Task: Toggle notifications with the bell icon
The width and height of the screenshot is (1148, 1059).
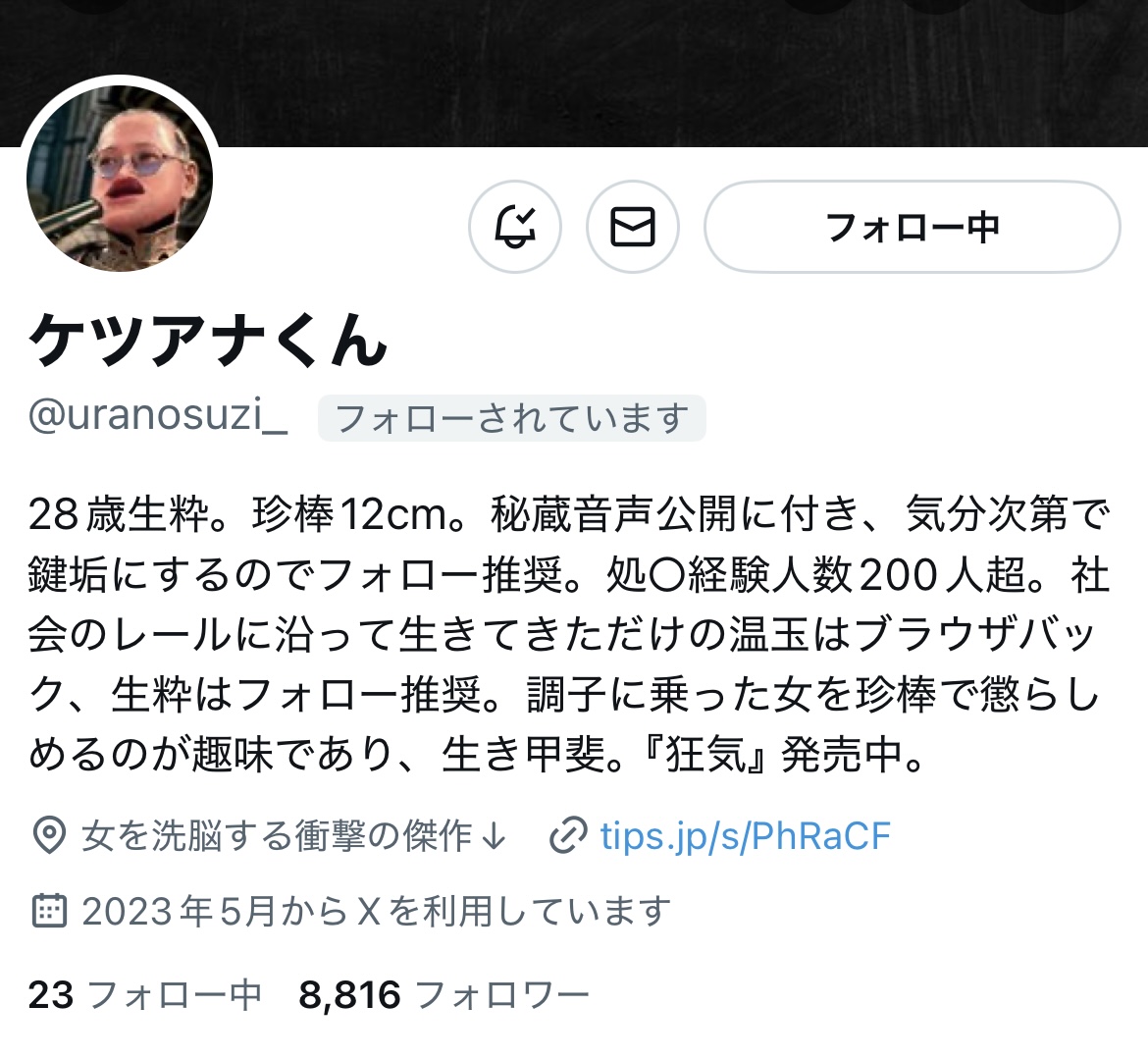Action: [515, 227]
